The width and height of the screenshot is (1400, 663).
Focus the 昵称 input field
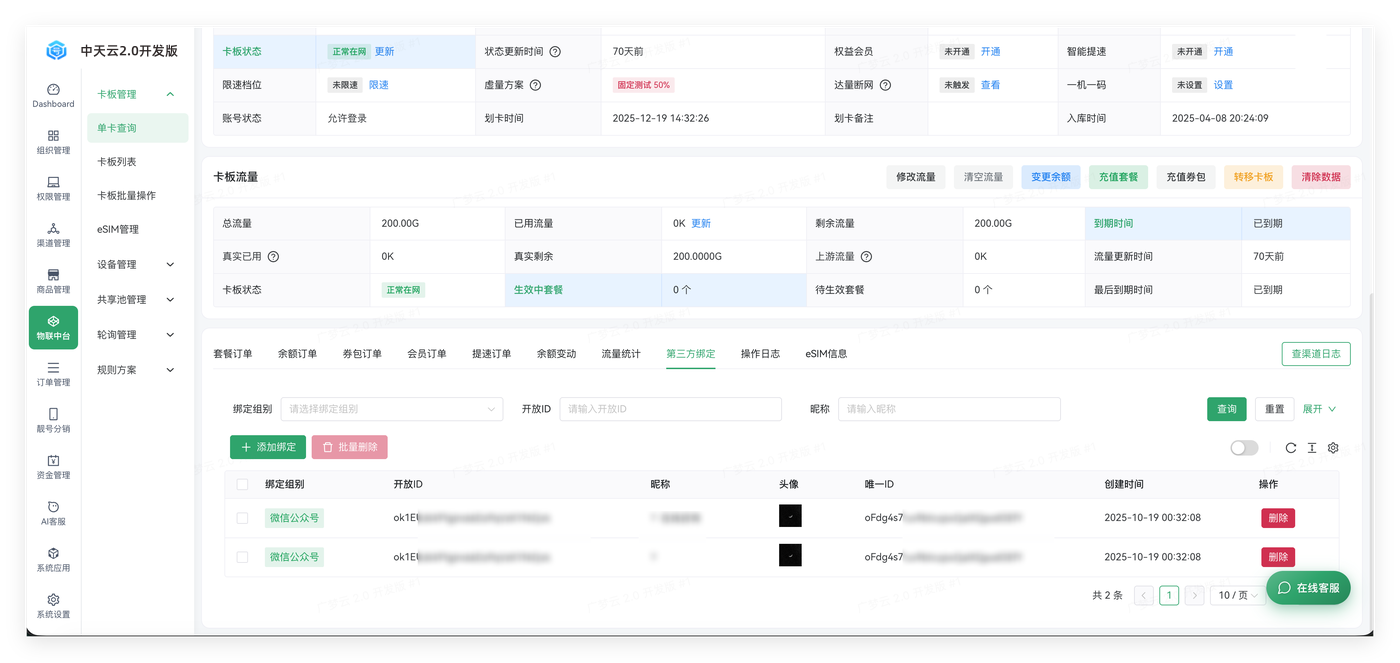949,409
